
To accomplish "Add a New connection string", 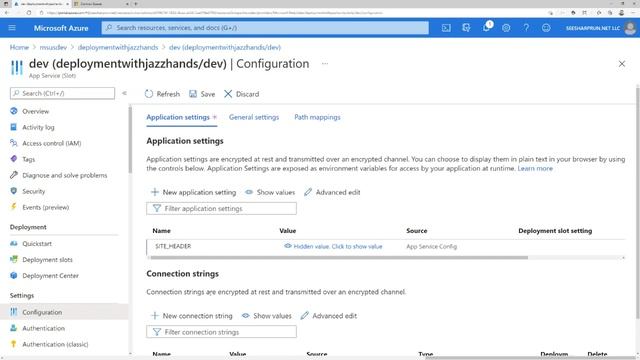I will (191, 316).
